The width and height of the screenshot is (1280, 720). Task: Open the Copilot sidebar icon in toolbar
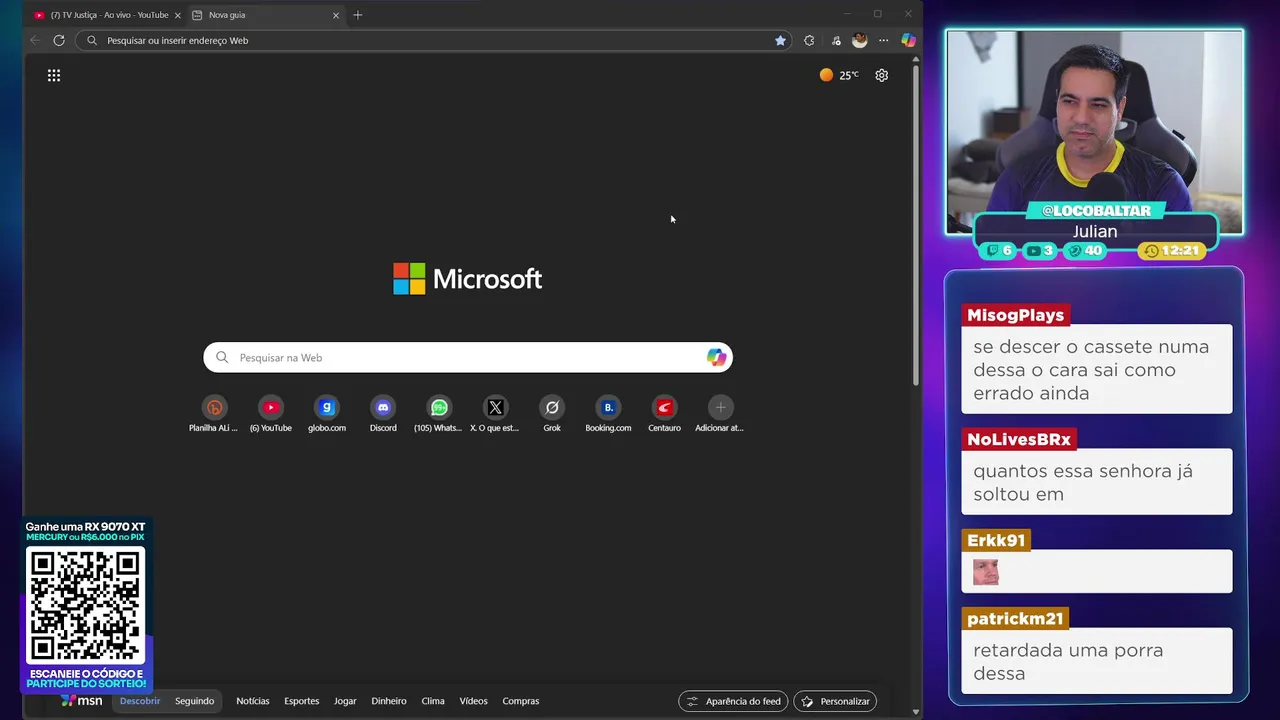coord(908,40)
